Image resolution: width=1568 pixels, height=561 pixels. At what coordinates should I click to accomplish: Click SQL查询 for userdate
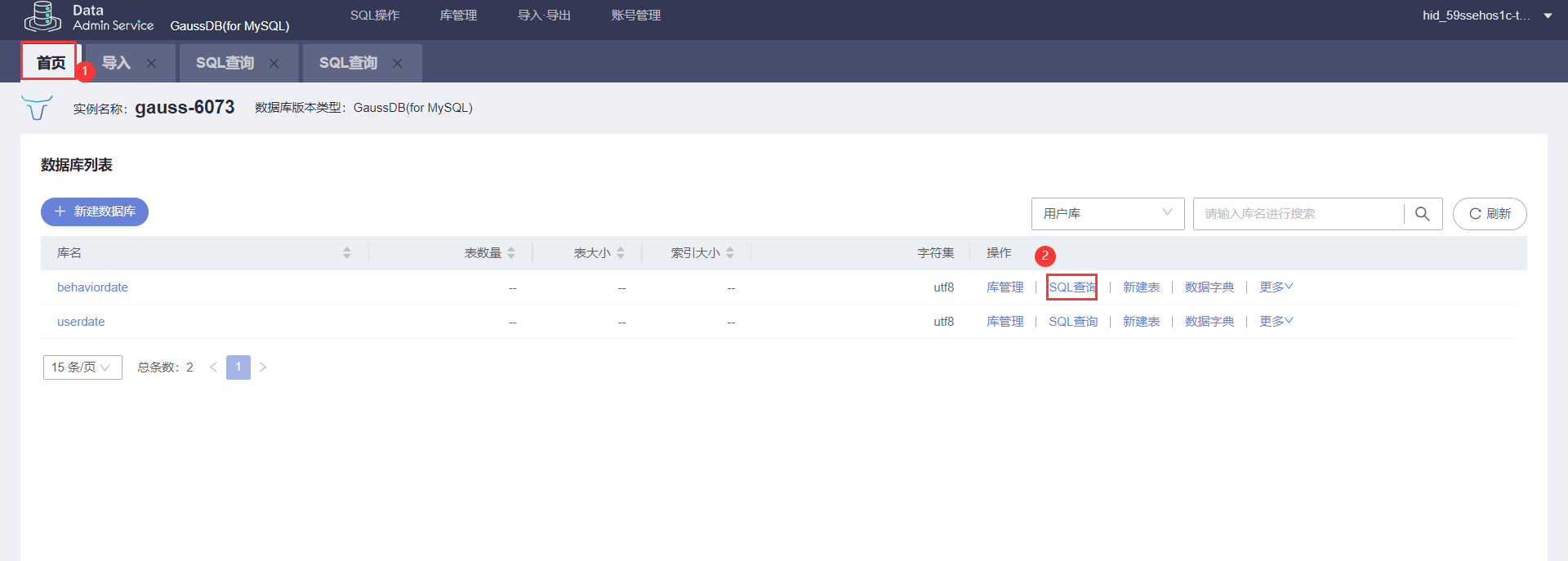coord(1073,322)
